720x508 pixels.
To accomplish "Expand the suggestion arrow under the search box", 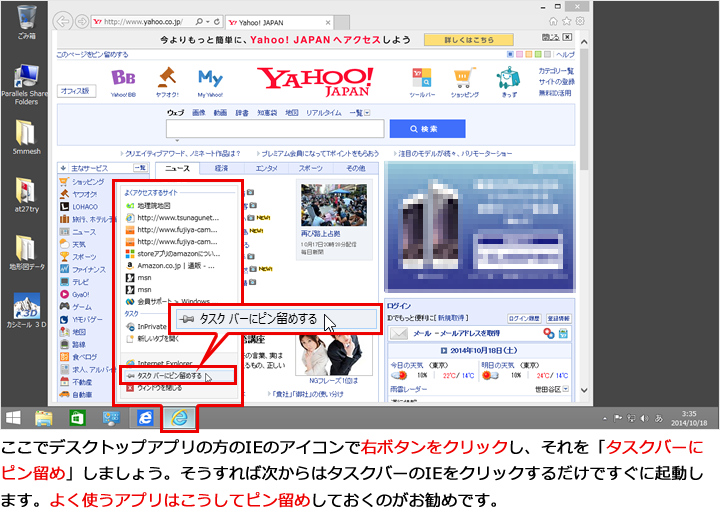I will [177, 141].
